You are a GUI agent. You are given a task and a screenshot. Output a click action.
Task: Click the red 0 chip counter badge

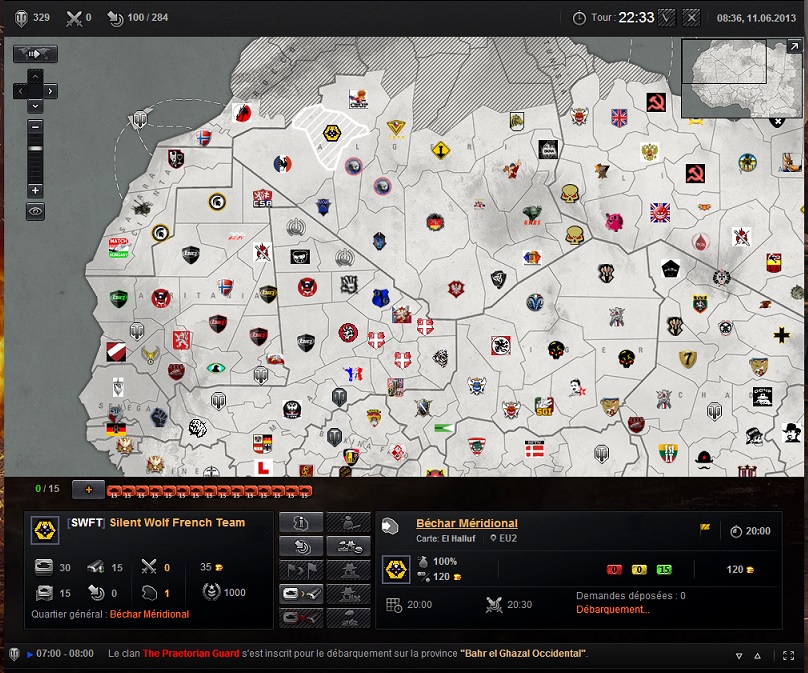[x=614, y=569]
